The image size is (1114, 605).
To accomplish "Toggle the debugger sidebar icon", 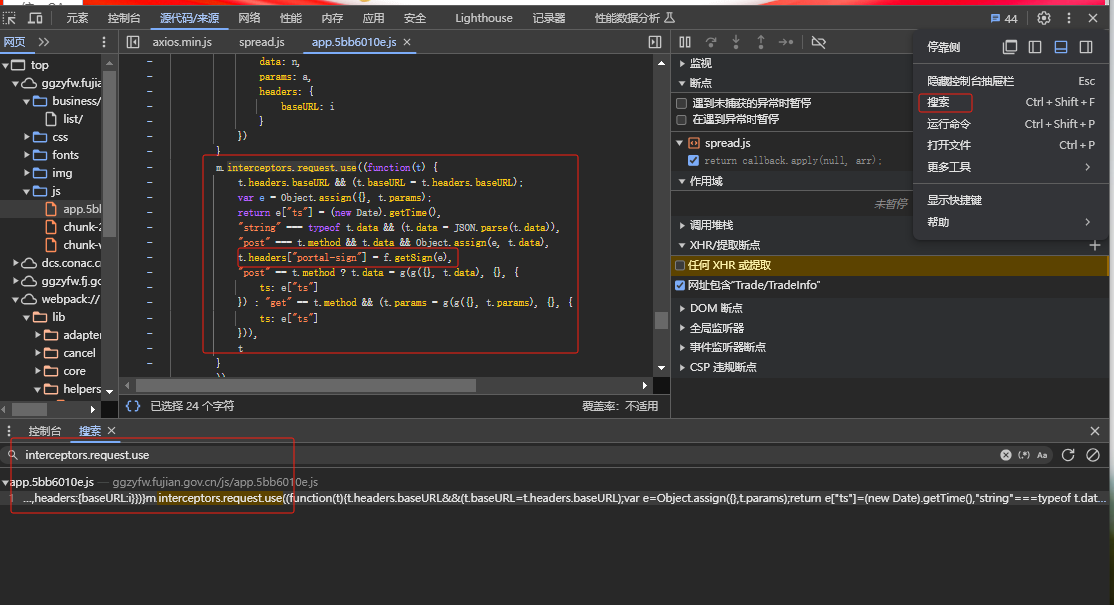I will [655, 42].
